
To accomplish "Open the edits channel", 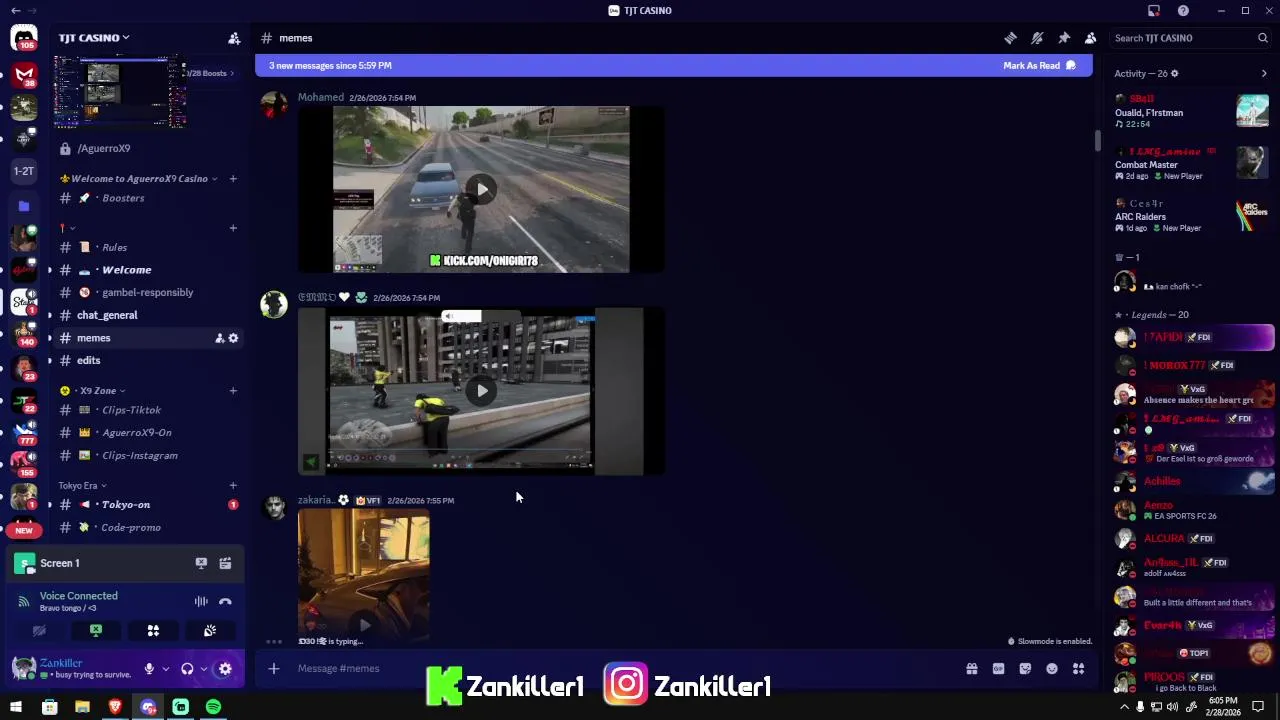I will point(146,360).
